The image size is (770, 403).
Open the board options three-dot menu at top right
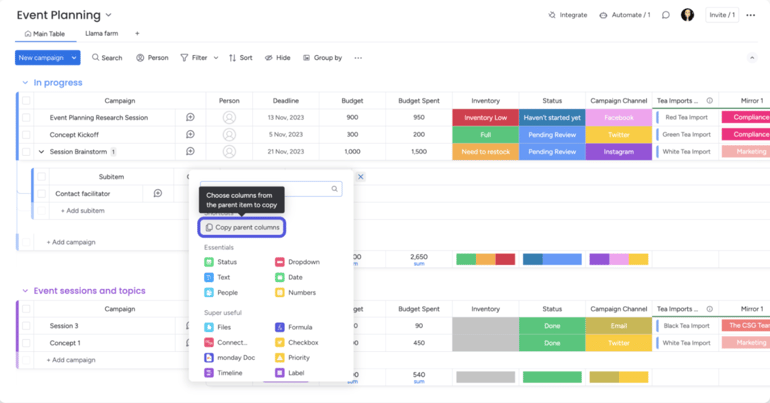750,15
